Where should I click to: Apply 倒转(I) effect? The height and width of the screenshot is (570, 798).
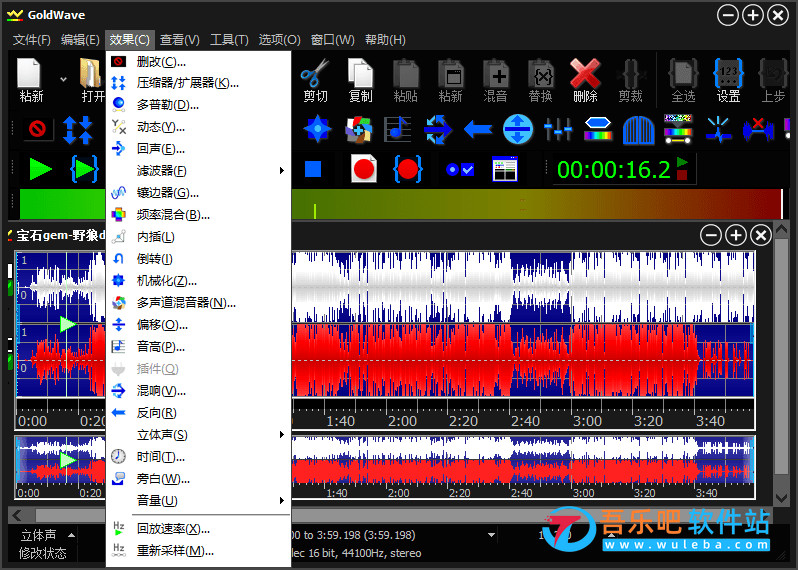pos(198,259)
